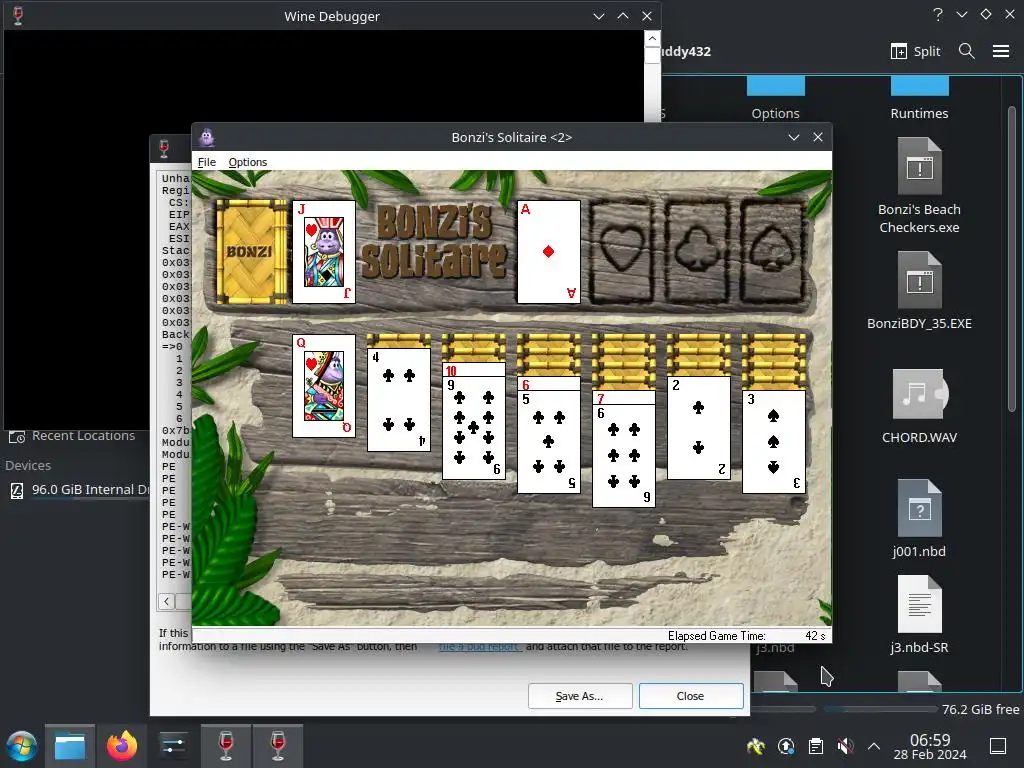The height and width of the screenshot is (768, 1024).
Task: Select the Queen of Hearts tableau card
Action: pos(324,386)
